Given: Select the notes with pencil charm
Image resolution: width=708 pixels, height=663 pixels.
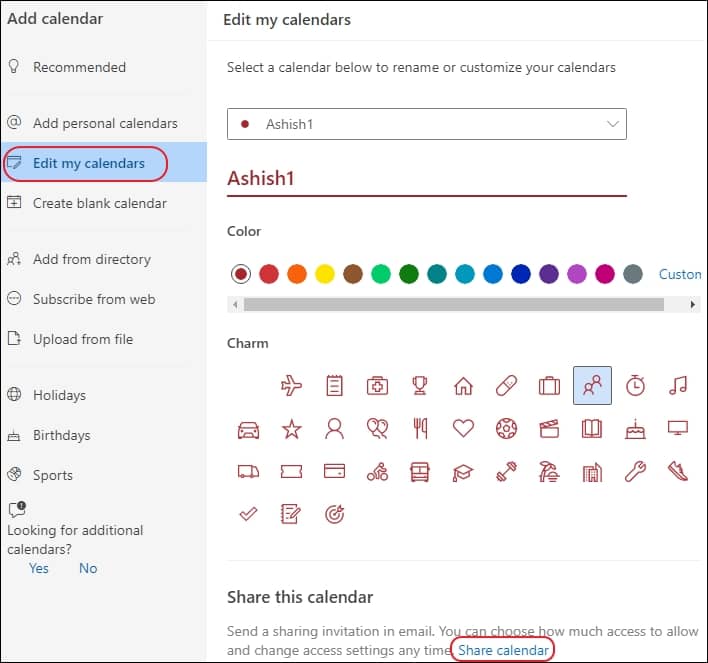Looking at the screenshot, I should coord(290,514).
